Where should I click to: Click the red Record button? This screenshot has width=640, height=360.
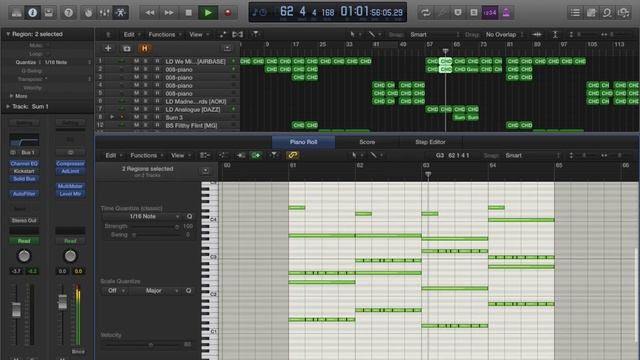click(228, 13)
